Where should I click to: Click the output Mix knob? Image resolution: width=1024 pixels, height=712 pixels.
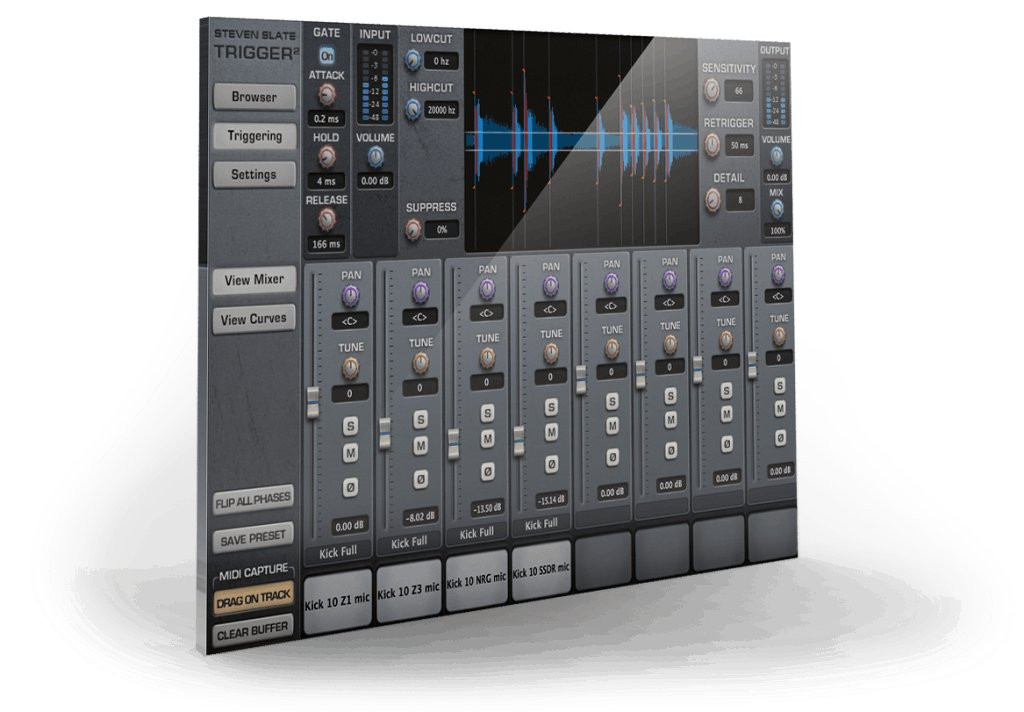point(776,209)
